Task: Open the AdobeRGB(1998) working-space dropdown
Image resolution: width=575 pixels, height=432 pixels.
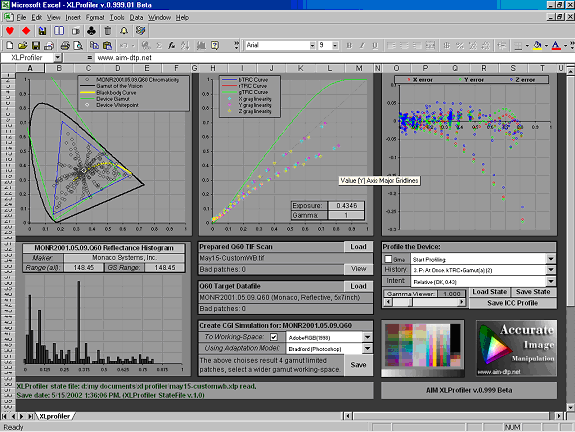Action: coord(367,337)
